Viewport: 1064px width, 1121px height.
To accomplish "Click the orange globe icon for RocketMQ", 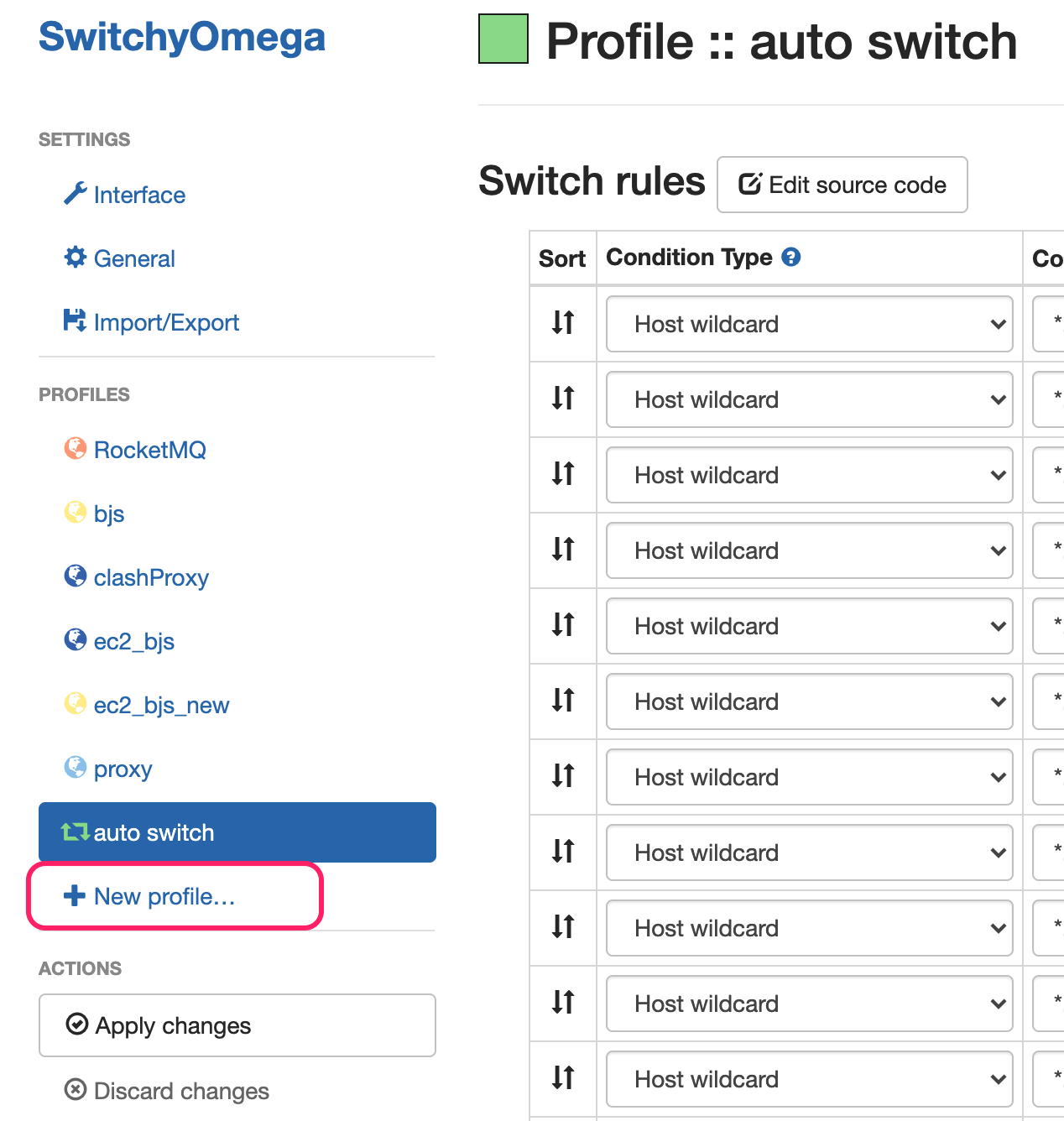I will pyautogui.click(x=76, y=448).
